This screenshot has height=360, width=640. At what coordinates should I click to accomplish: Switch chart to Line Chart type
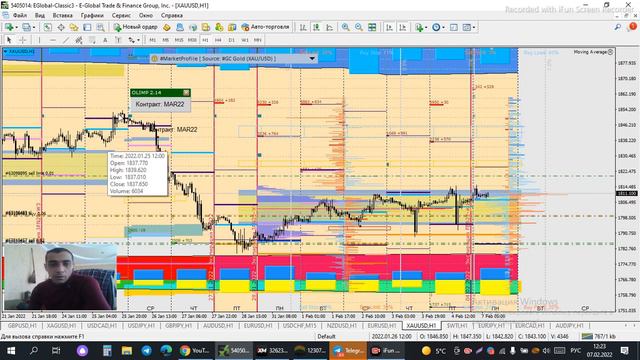click(x=329, y=27)
